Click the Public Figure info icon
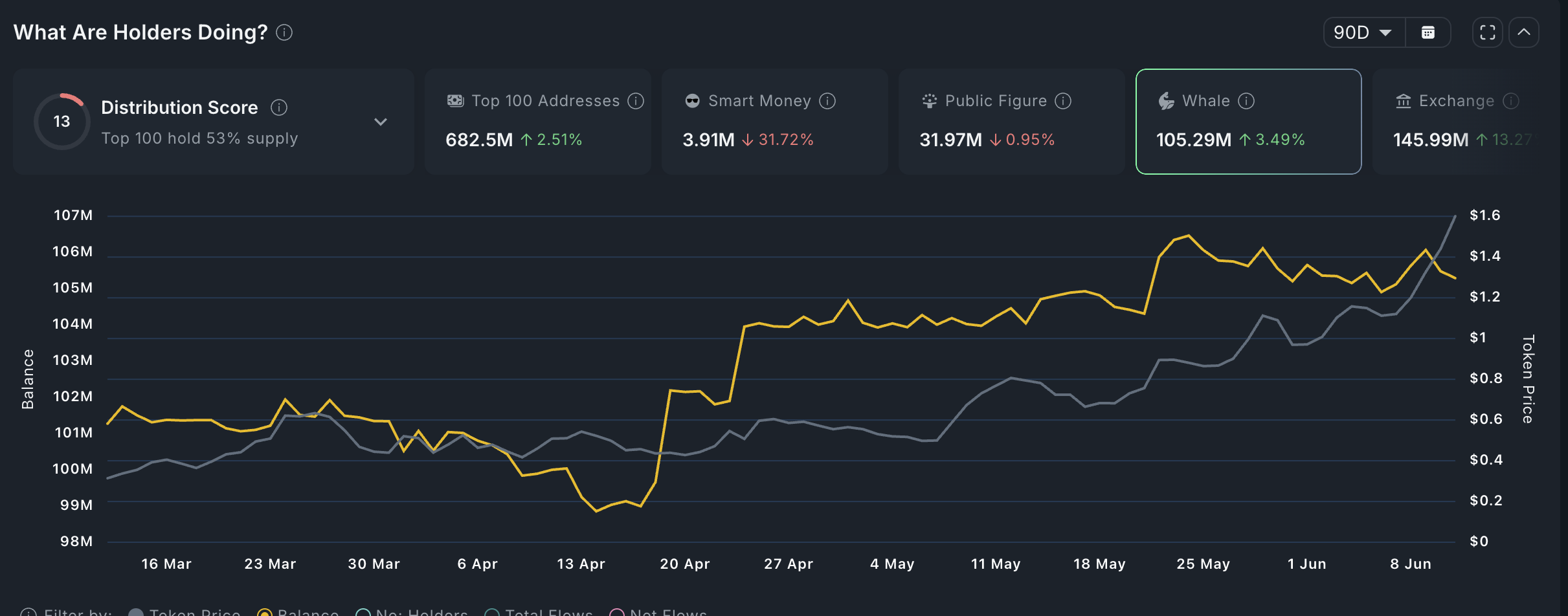Screen dimensions: 1568x616 pos(1063,101)
